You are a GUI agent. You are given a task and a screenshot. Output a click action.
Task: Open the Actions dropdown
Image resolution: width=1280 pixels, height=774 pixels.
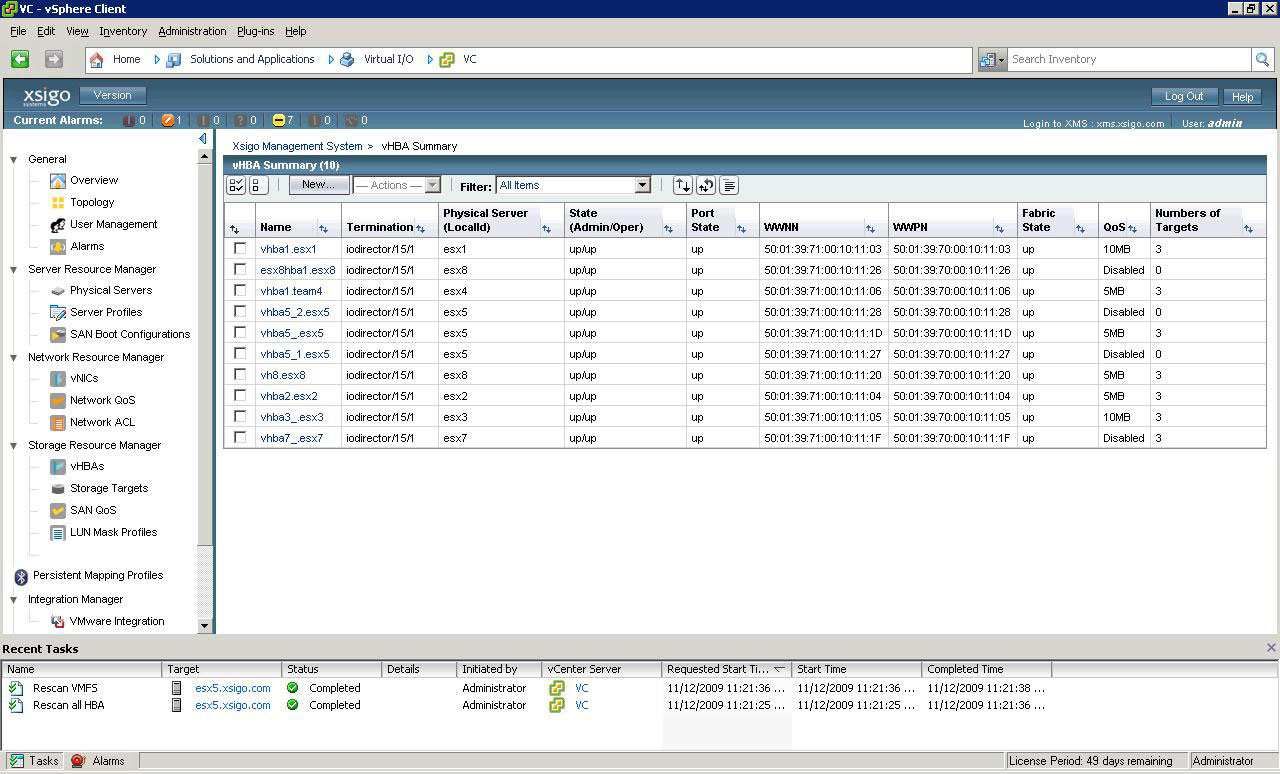pos(397,185)
